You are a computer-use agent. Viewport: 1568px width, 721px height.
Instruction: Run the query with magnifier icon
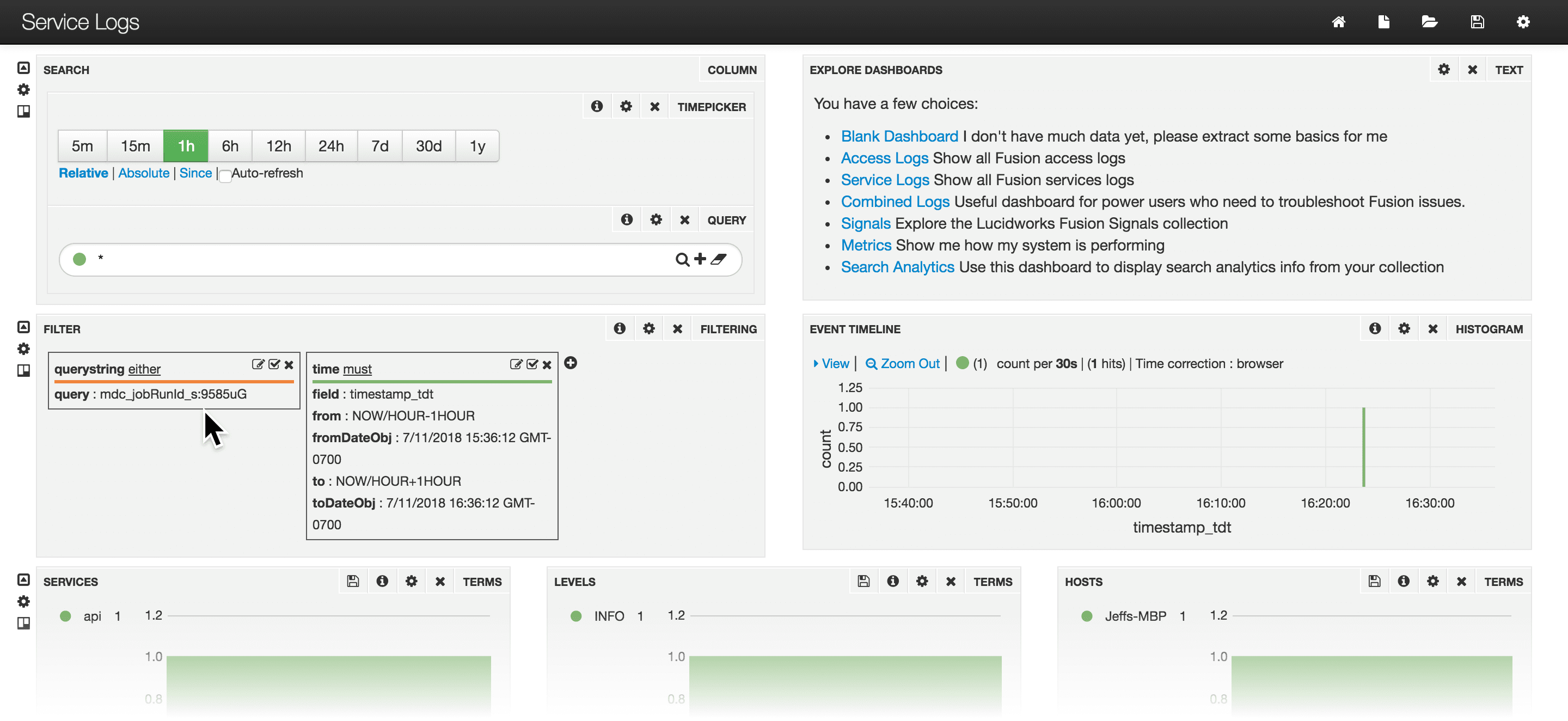pos(682,259)
